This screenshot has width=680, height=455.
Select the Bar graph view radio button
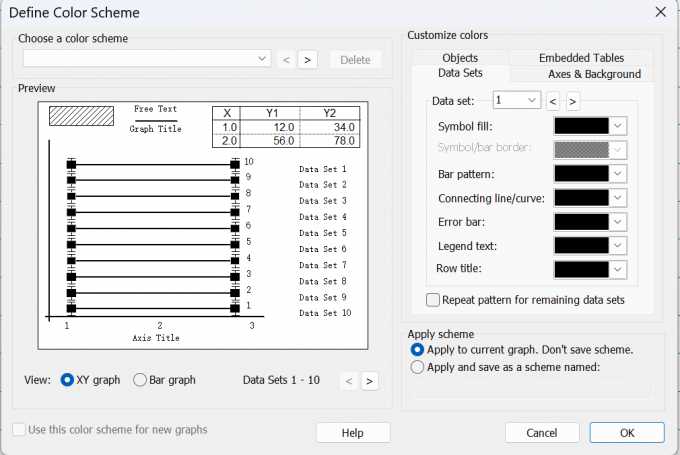click(140, 380)
